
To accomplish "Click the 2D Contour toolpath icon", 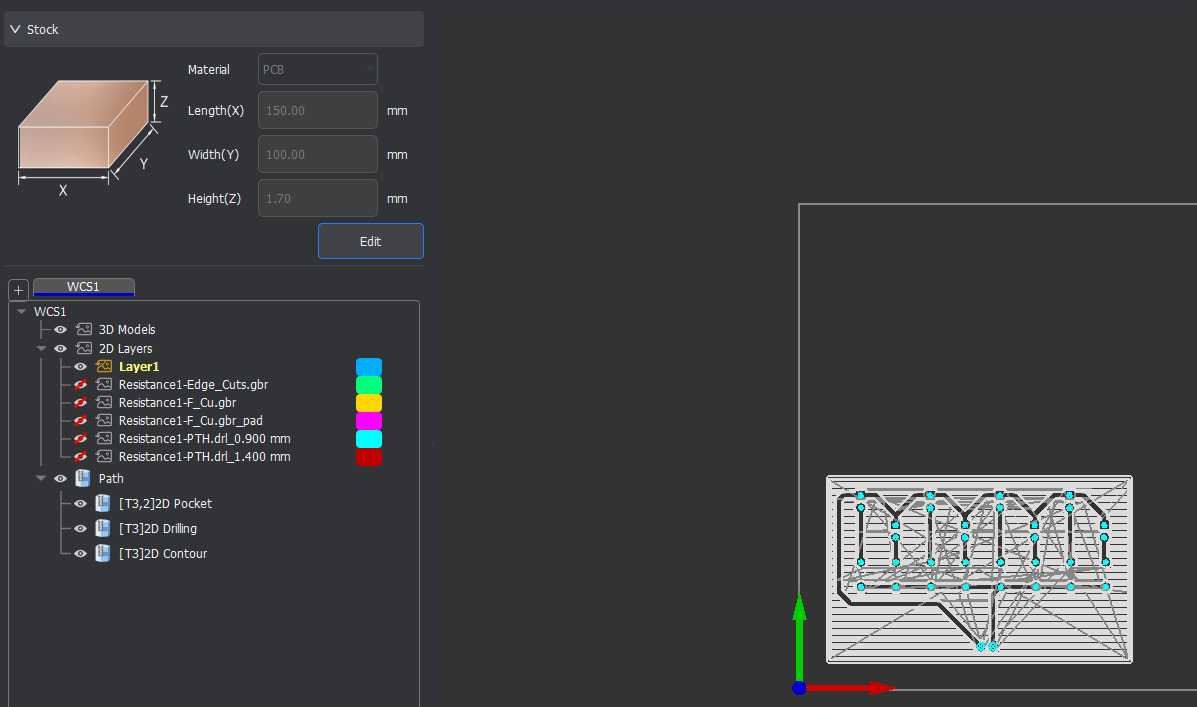I will click(103, 554).
